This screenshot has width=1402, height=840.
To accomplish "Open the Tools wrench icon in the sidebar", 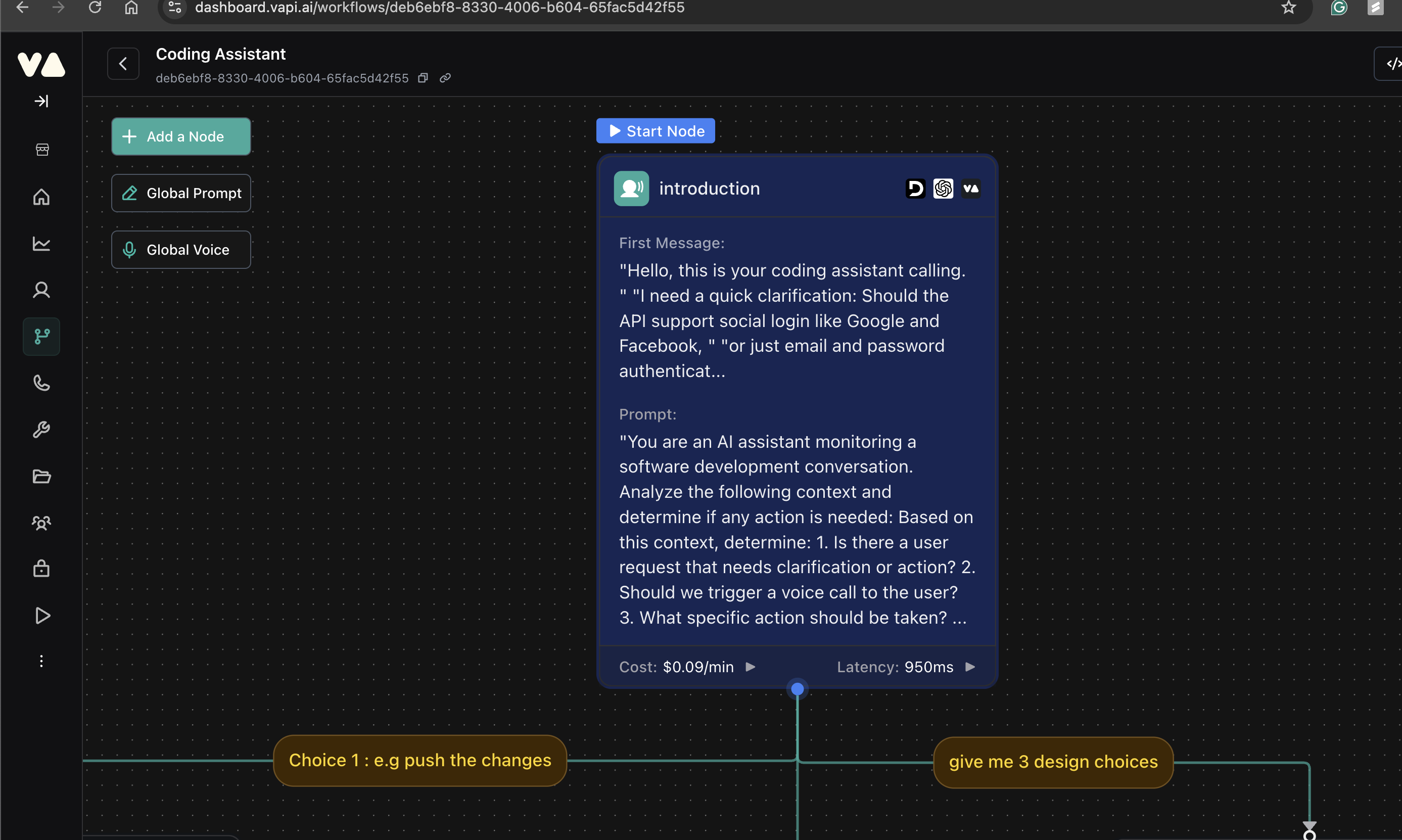I will tap(41, 430).
